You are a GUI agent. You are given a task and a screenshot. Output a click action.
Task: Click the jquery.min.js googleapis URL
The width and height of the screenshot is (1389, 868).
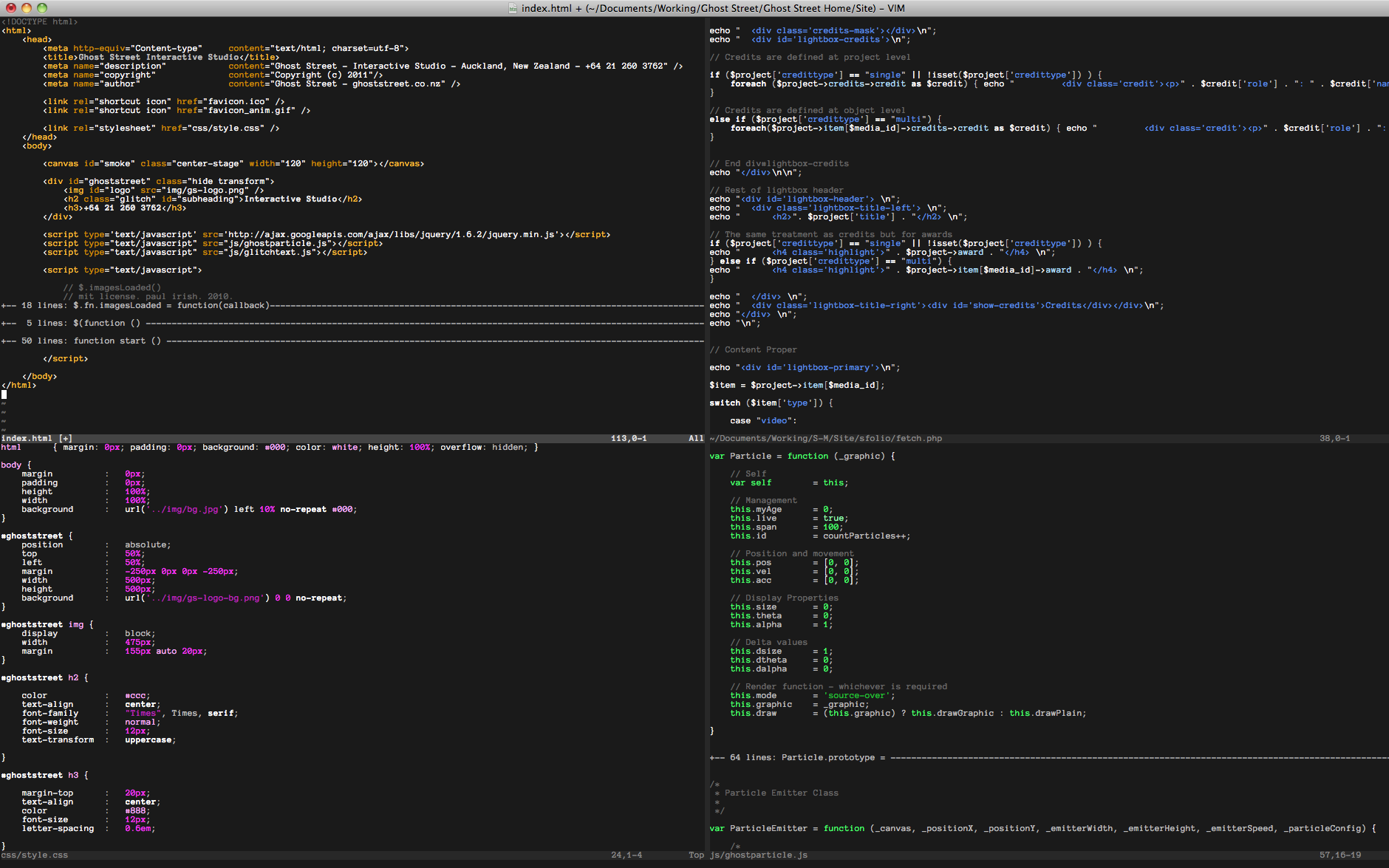[x=392, y=234]
